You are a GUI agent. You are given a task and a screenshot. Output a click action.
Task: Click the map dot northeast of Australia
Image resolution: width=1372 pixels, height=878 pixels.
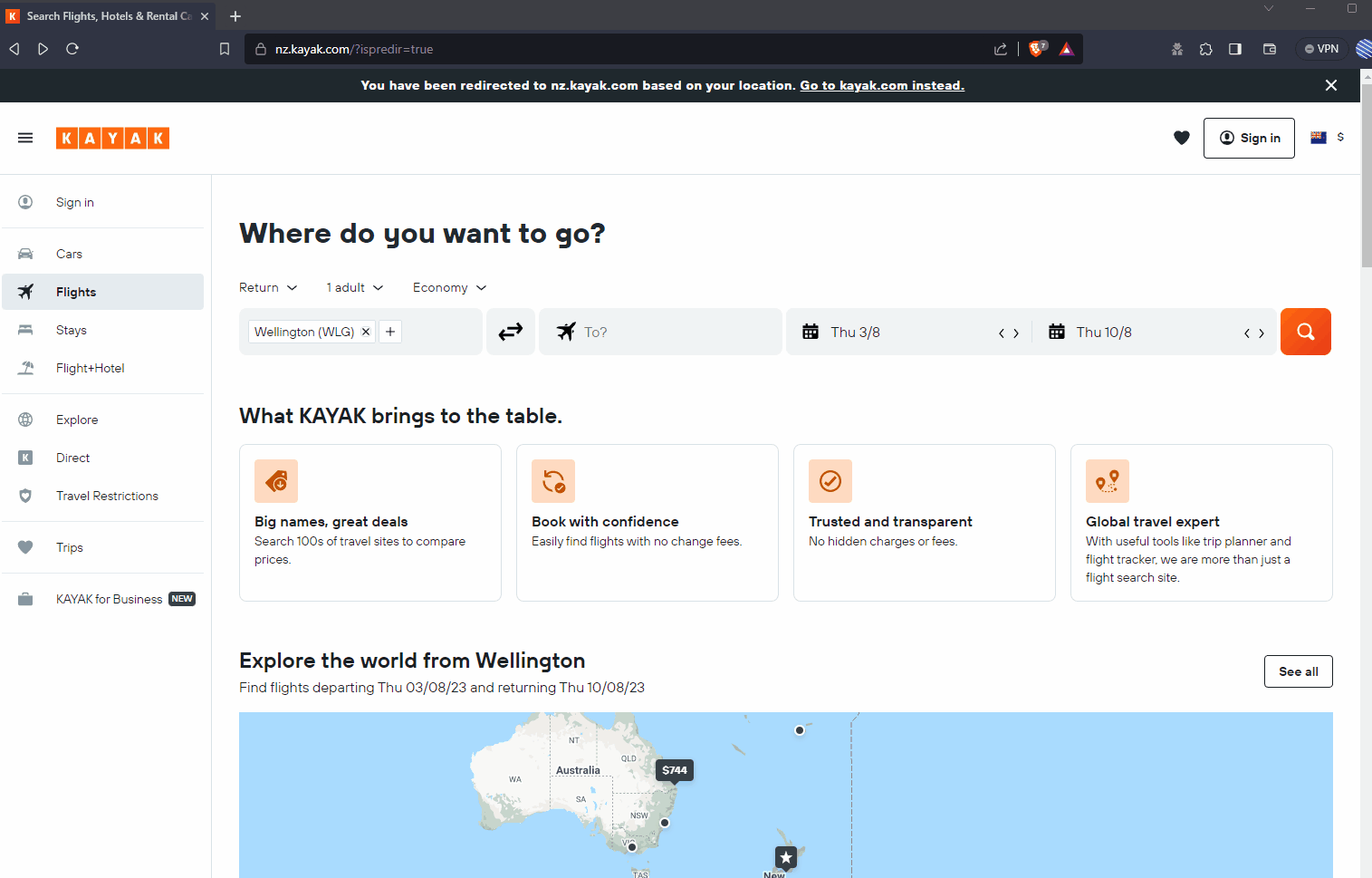(800, 730)
